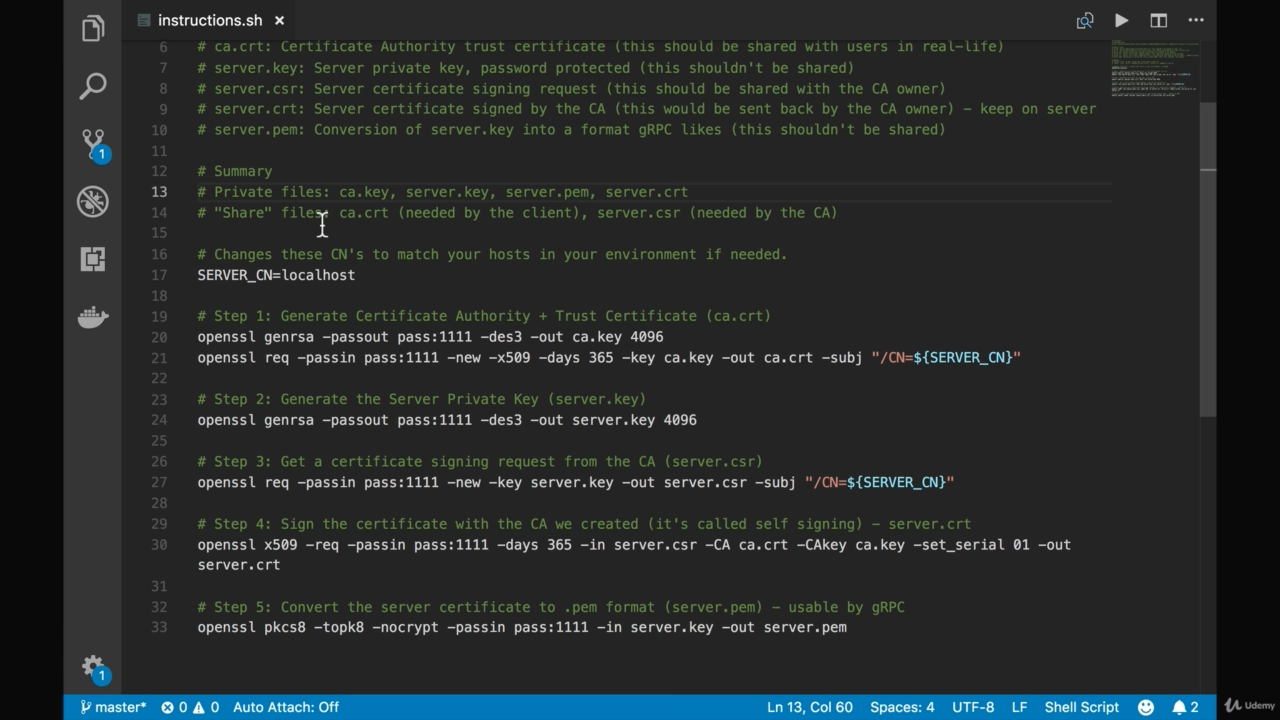
Task: Open the Extensions view icon
Action: pos(93,259)
